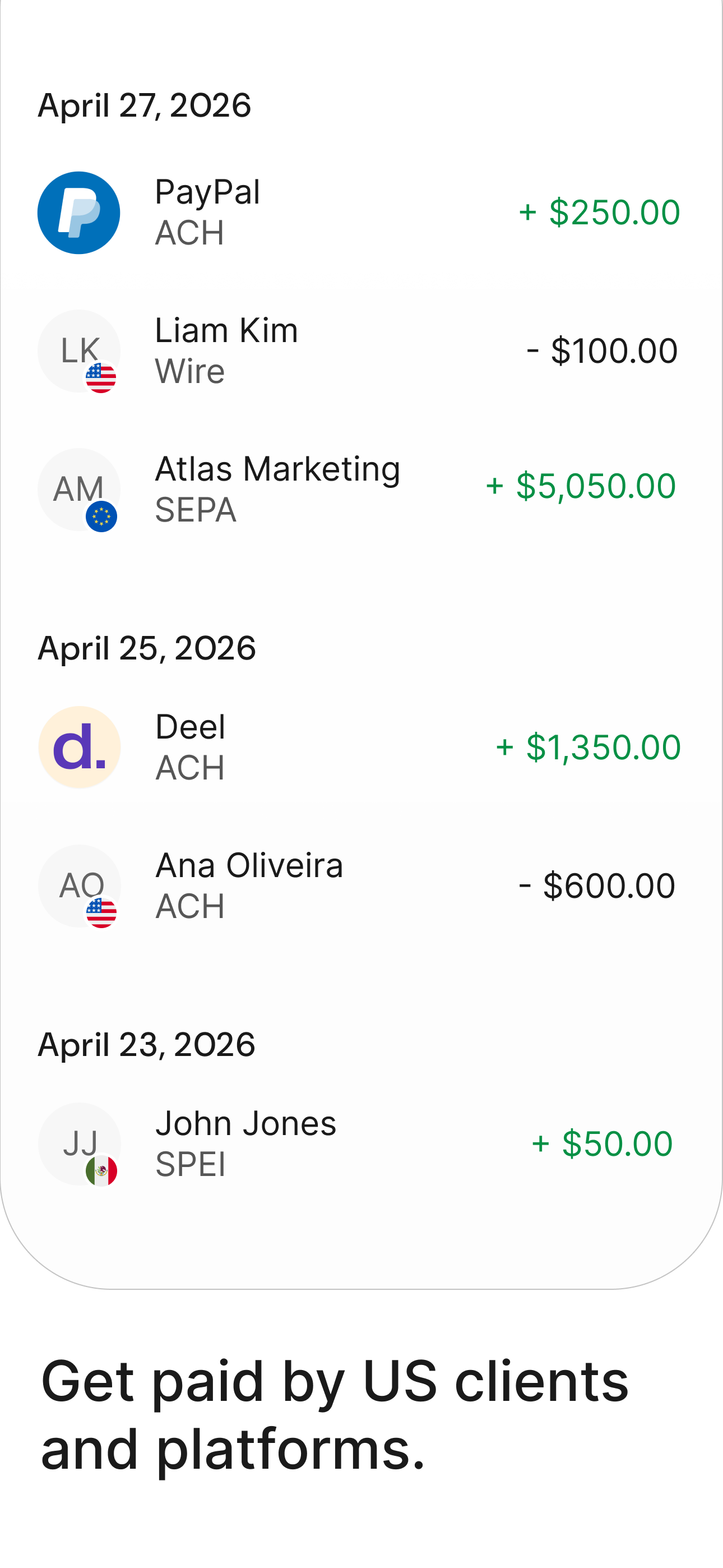Select the April 25, 2026 date header

147,648
